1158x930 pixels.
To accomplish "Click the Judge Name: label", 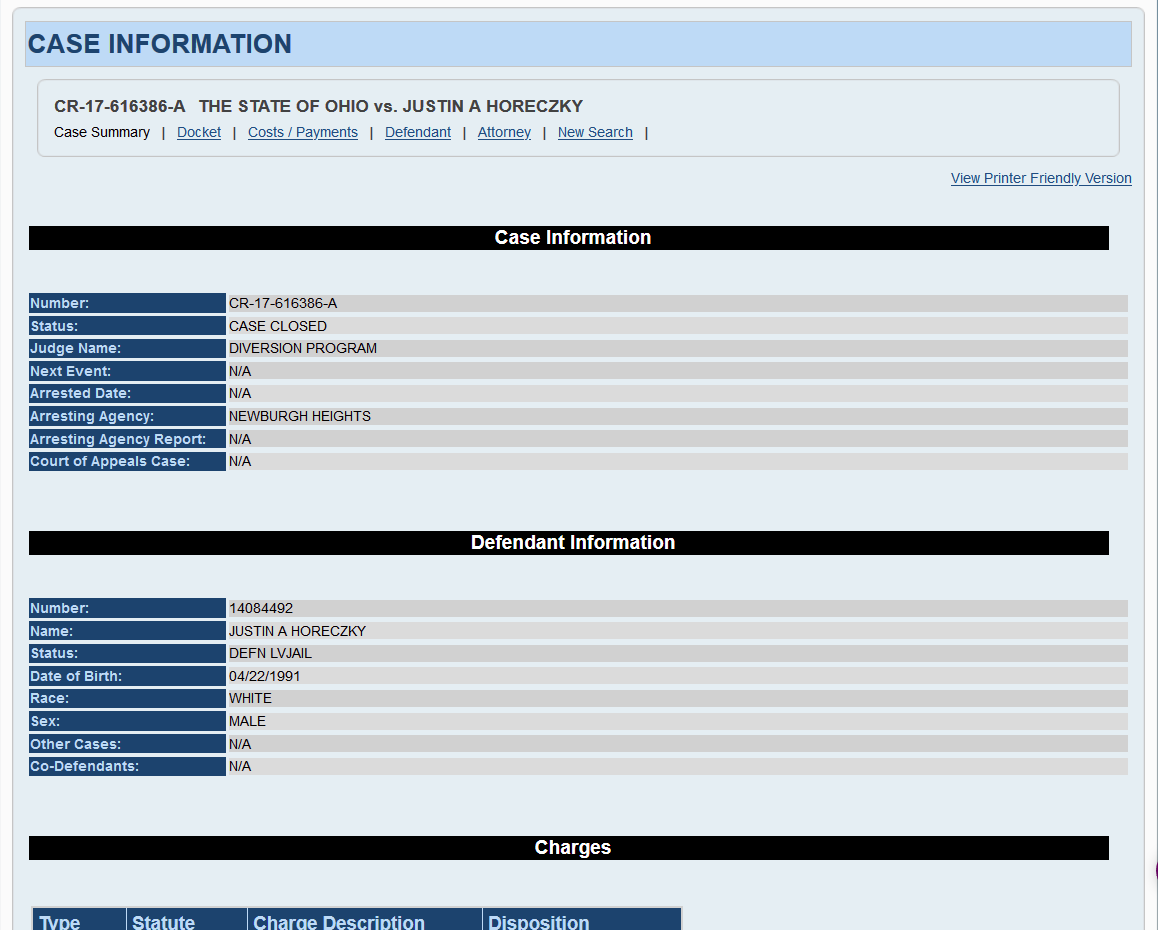I will [x=127, y=349].
